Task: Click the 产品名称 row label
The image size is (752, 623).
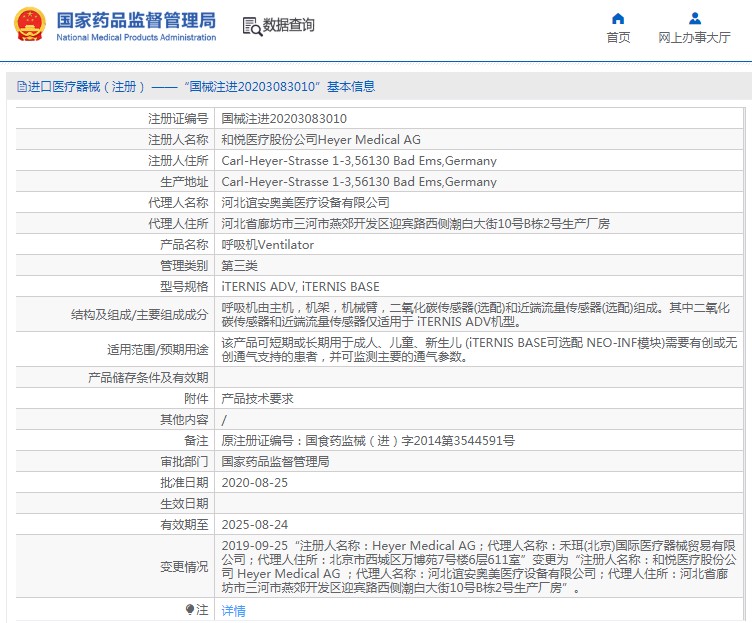Action: pyautogui.click(x=184, y=245)
